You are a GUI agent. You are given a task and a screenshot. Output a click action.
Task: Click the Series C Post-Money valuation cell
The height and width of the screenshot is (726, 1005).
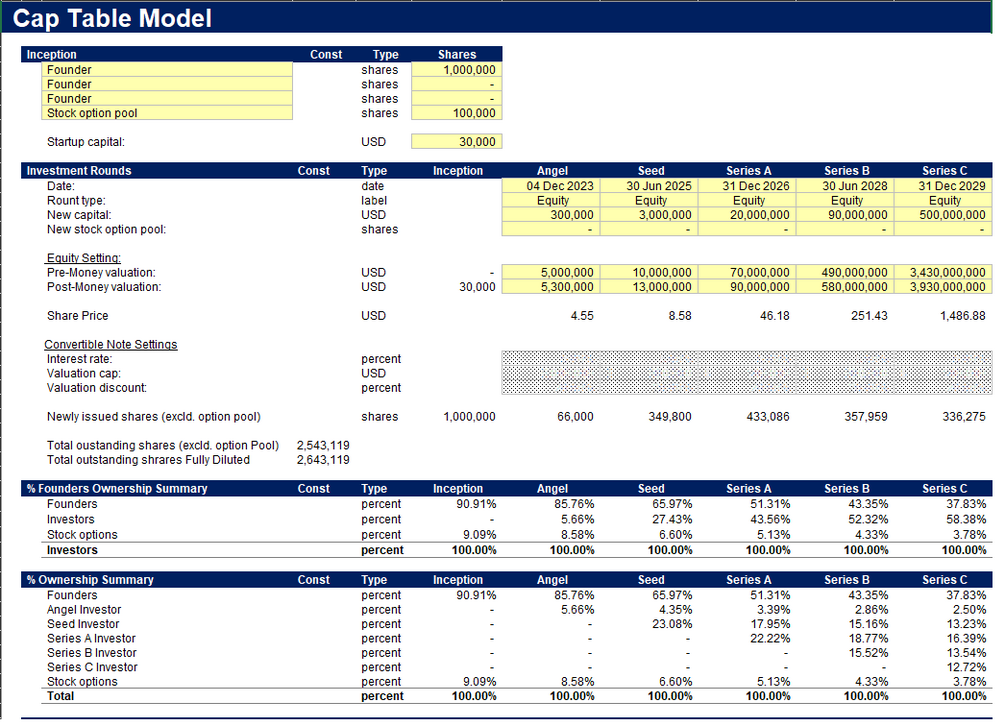coord(946,287)
